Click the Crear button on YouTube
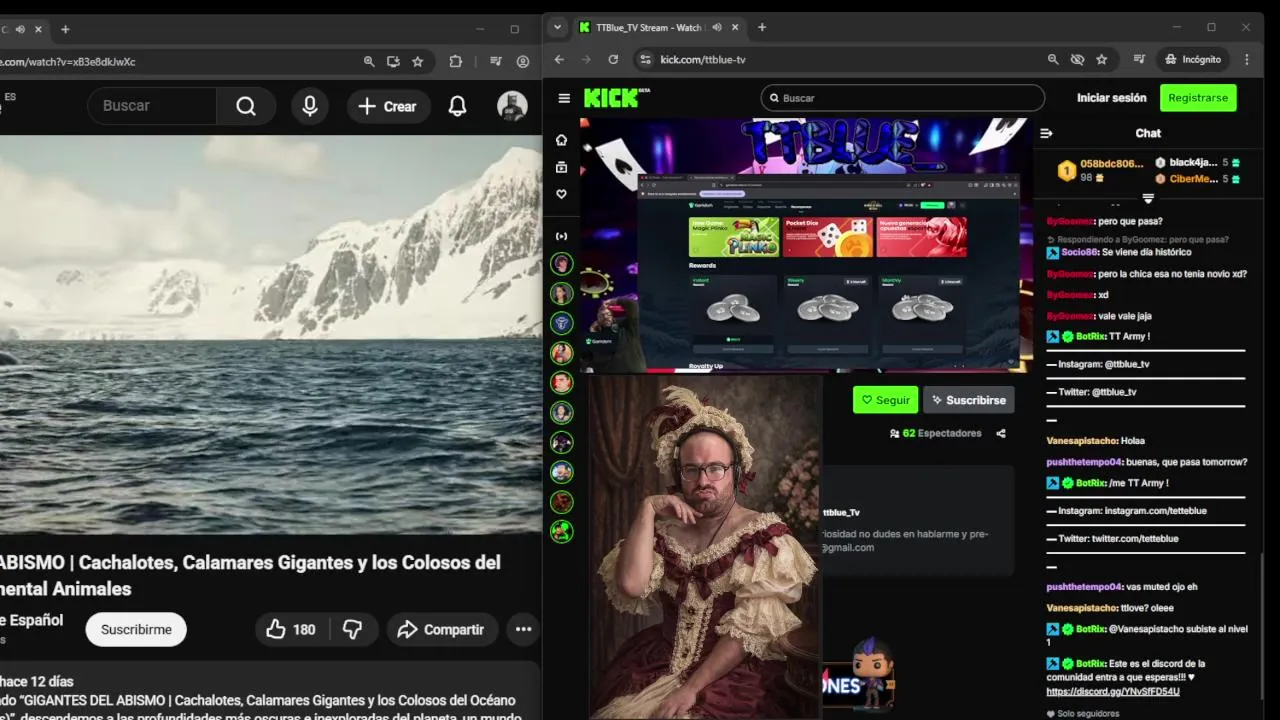 coord(388,106)
